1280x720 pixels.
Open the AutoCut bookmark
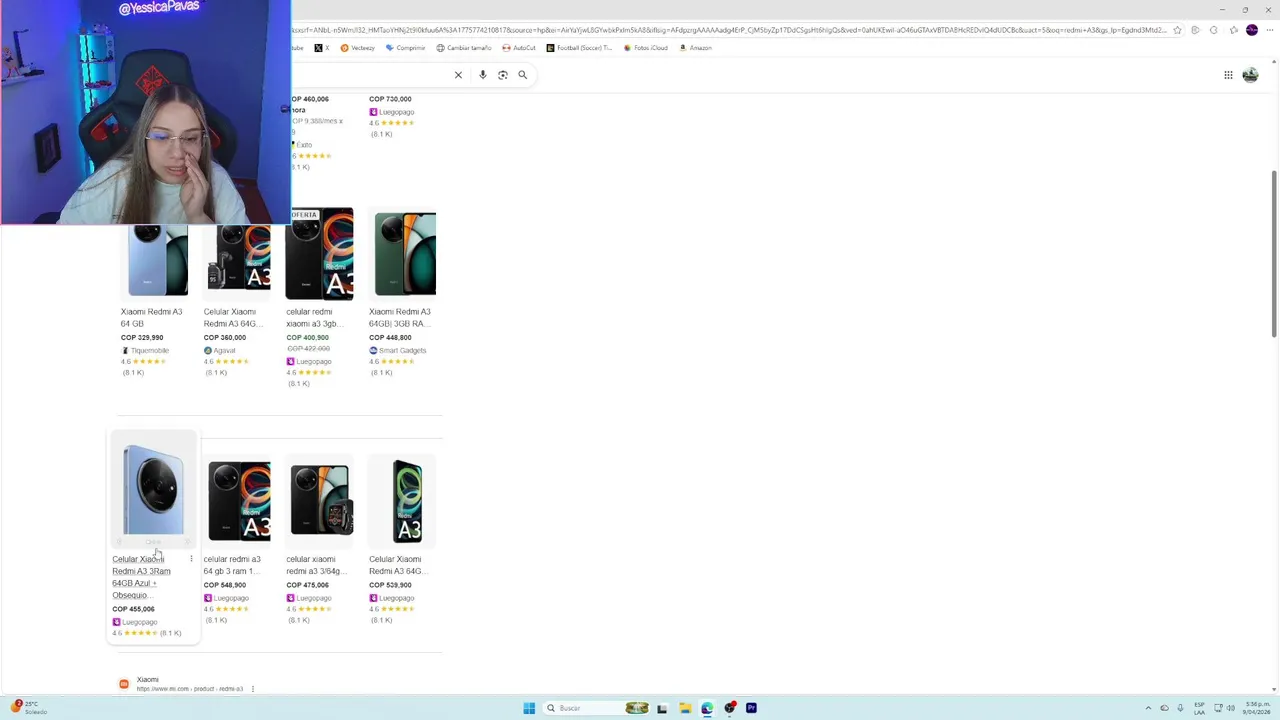[518, 48]
